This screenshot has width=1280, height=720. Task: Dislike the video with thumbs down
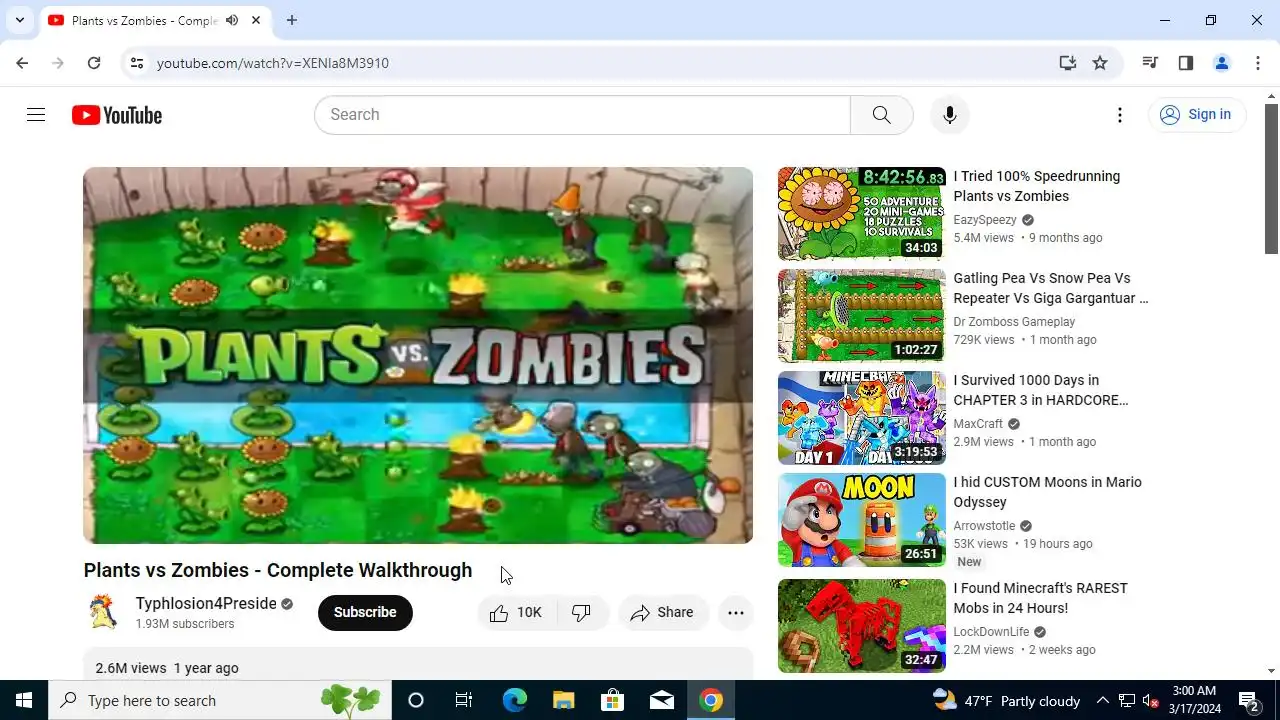(x=581, y=613)
